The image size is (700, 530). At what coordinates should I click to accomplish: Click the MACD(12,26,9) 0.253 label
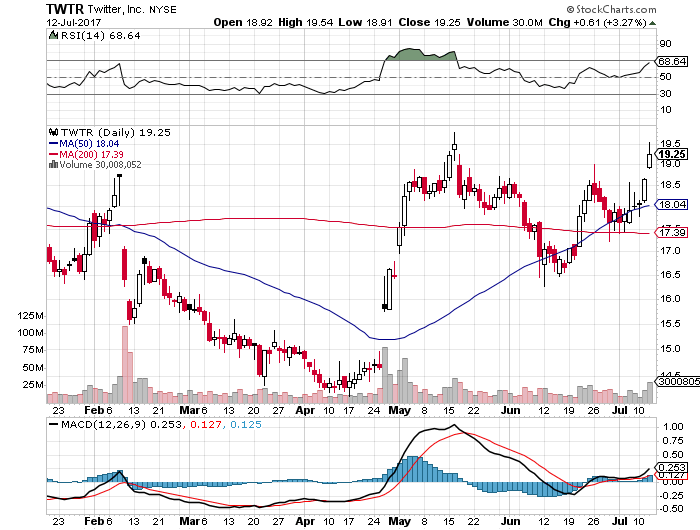pyautogui.click(x=121, y=424)
